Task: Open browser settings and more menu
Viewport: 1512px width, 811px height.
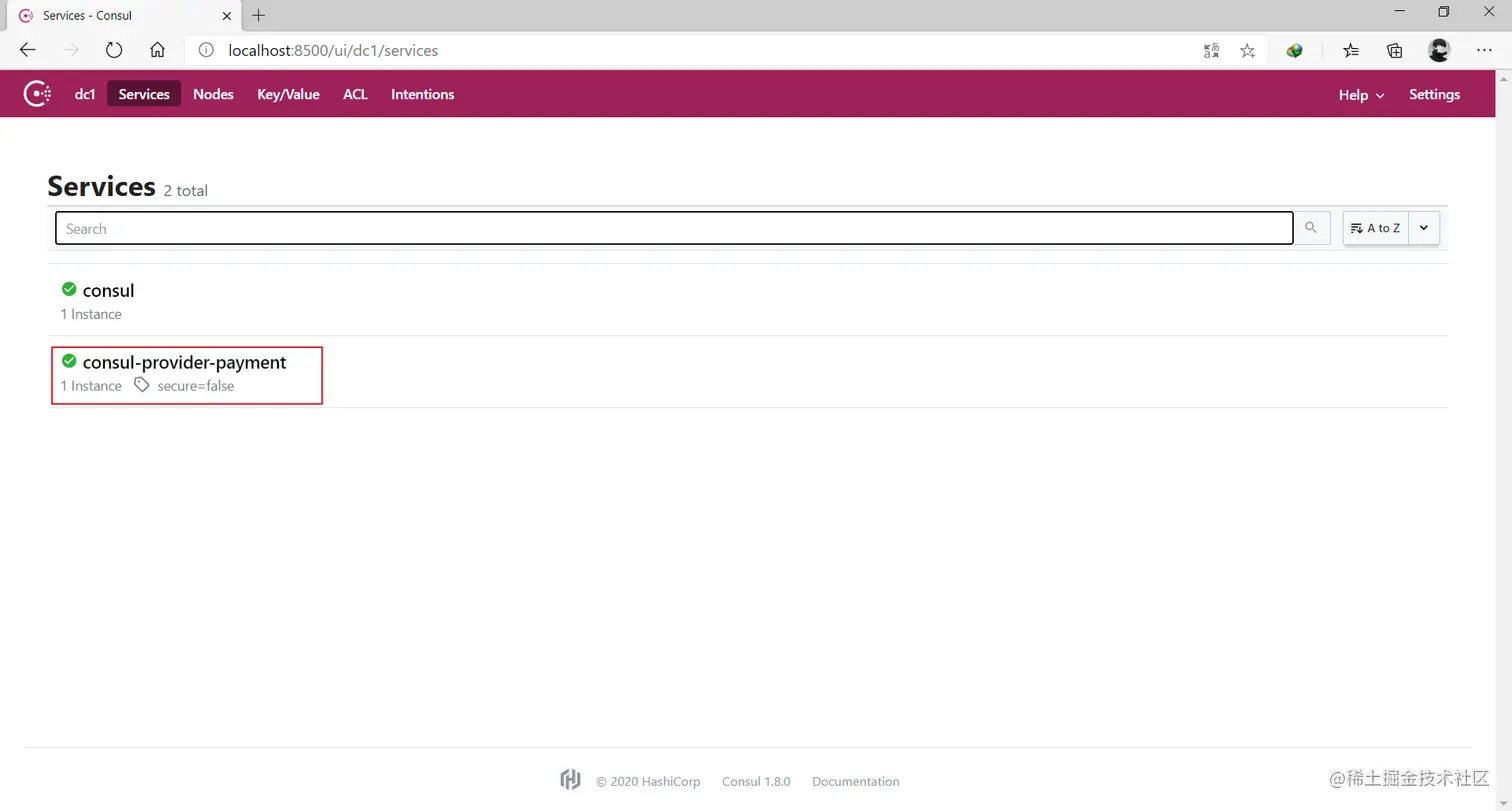Action: (x=1484, y=50)
